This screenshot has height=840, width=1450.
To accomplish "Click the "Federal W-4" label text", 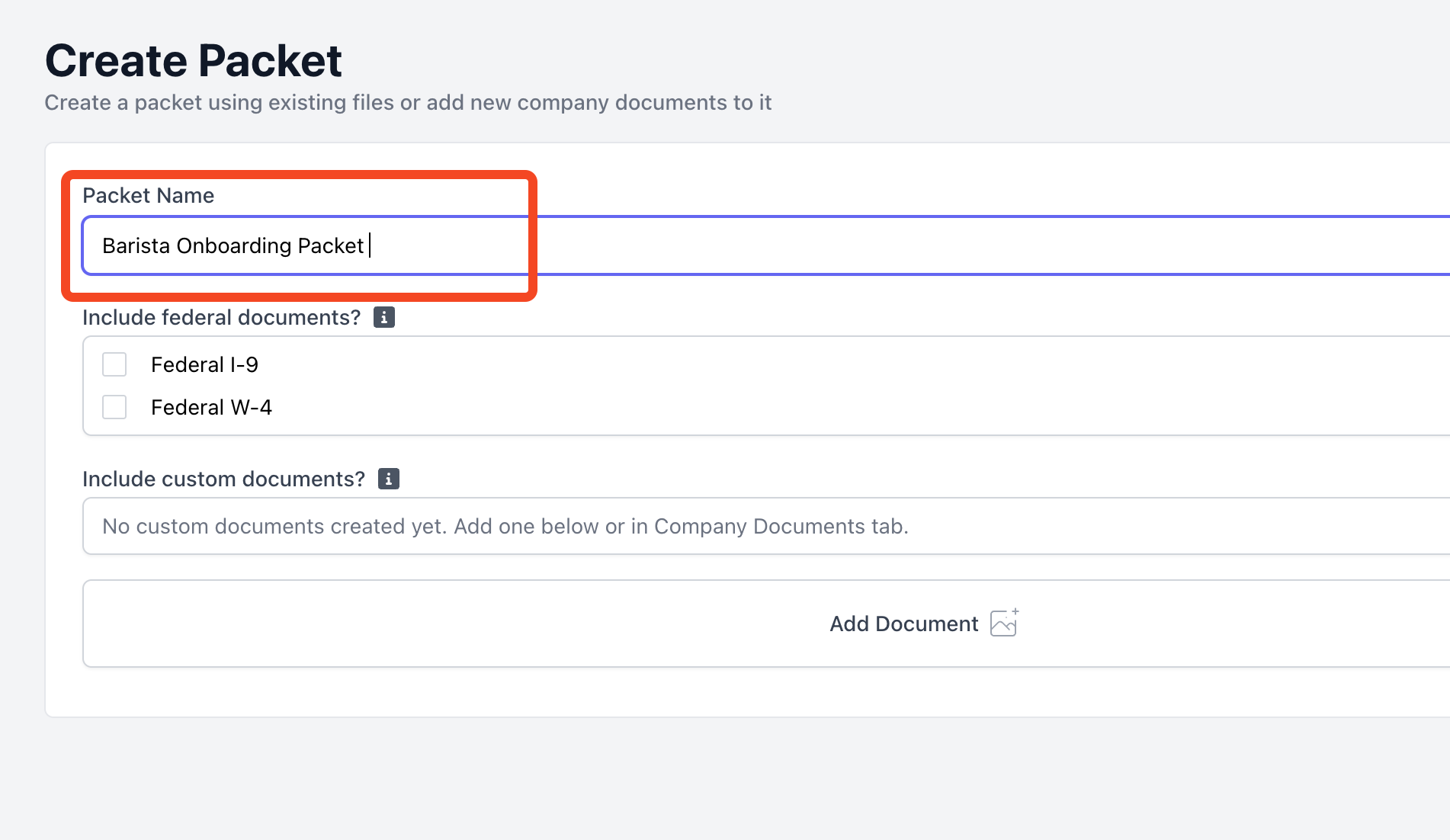I will 211,408.
